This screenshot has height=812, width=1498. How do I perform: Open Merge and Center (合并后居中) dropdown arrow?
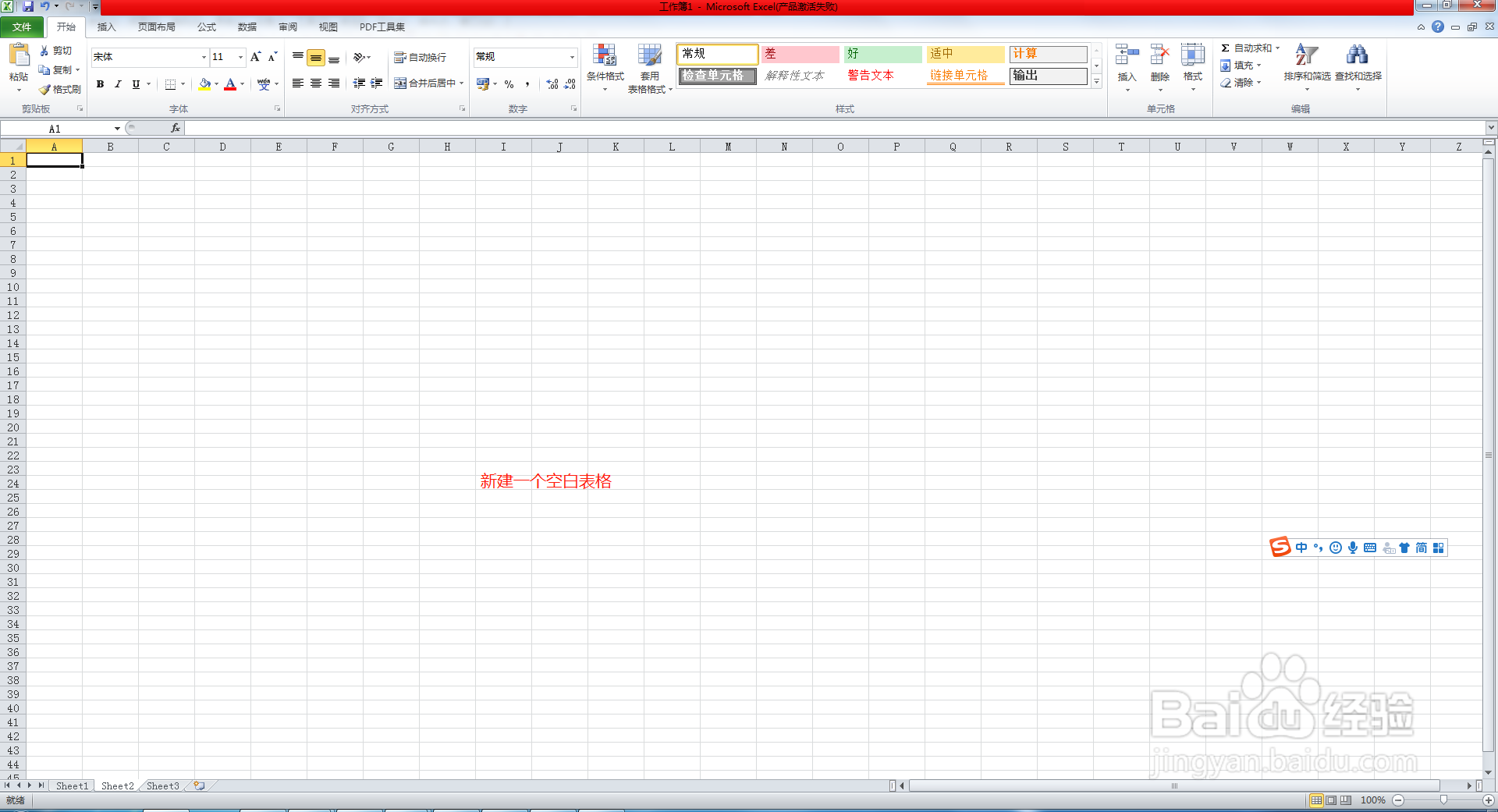coord(462,83)
